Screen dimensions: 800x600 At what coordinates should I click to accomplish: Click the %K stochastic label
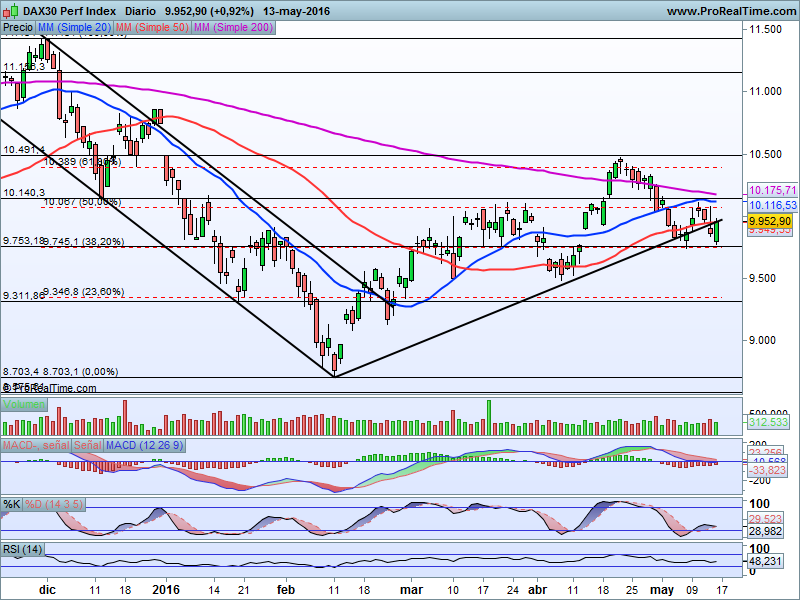(12, 505)
